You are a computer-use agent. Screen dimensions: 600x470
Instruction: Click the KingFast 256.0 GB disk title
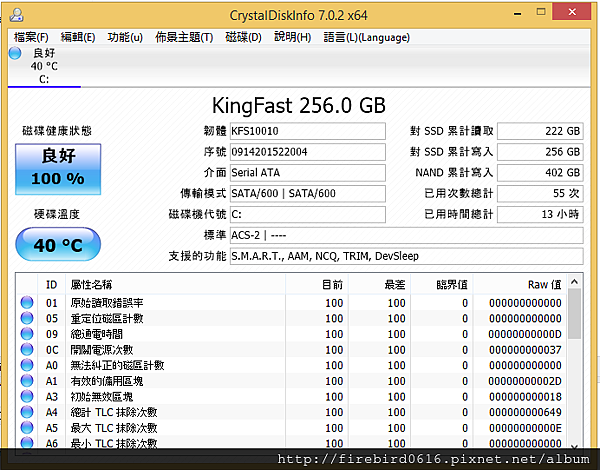pyautogui.click(x=299, y=106)
